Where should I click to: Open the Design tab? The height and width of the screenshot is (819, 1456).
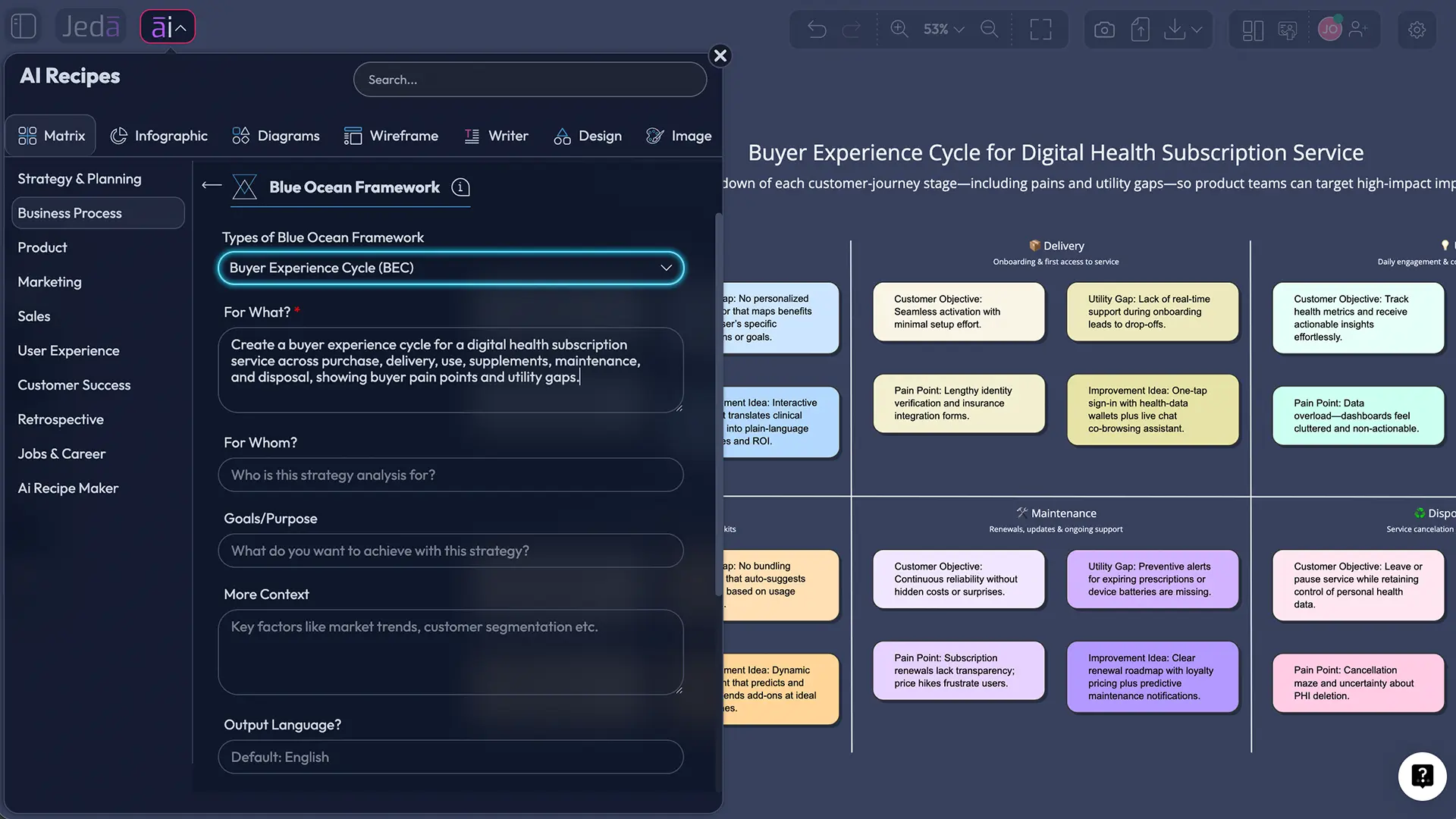[588, 136]
